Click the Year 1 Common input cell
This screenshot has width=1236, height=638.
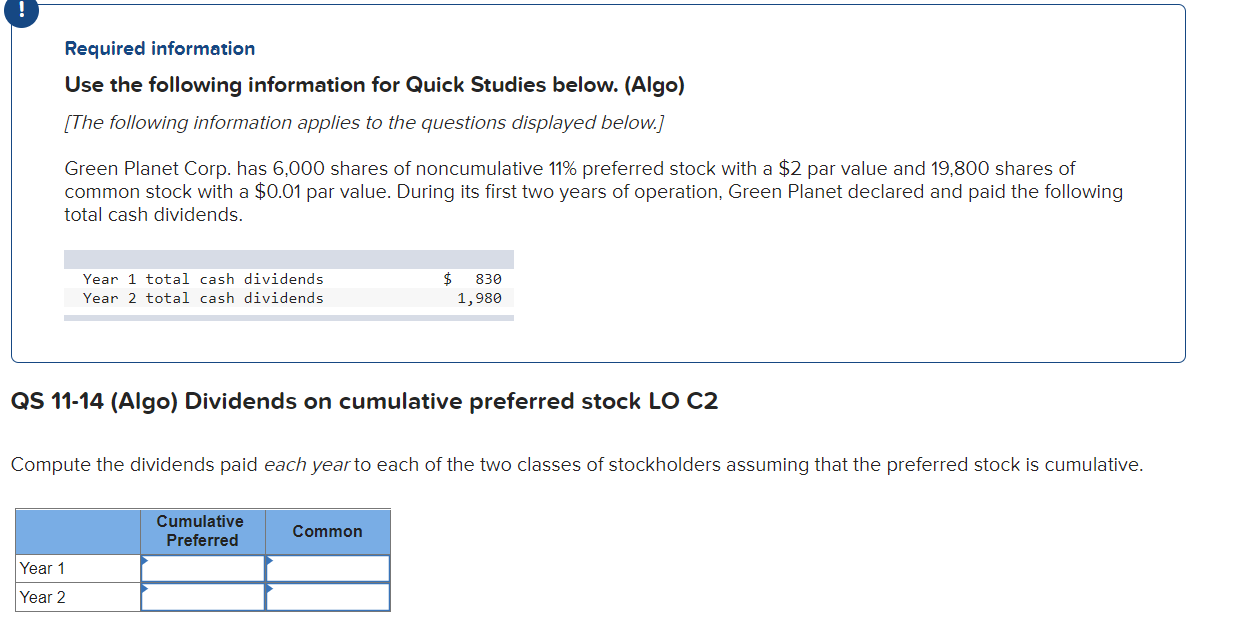(x=328, y=568)
